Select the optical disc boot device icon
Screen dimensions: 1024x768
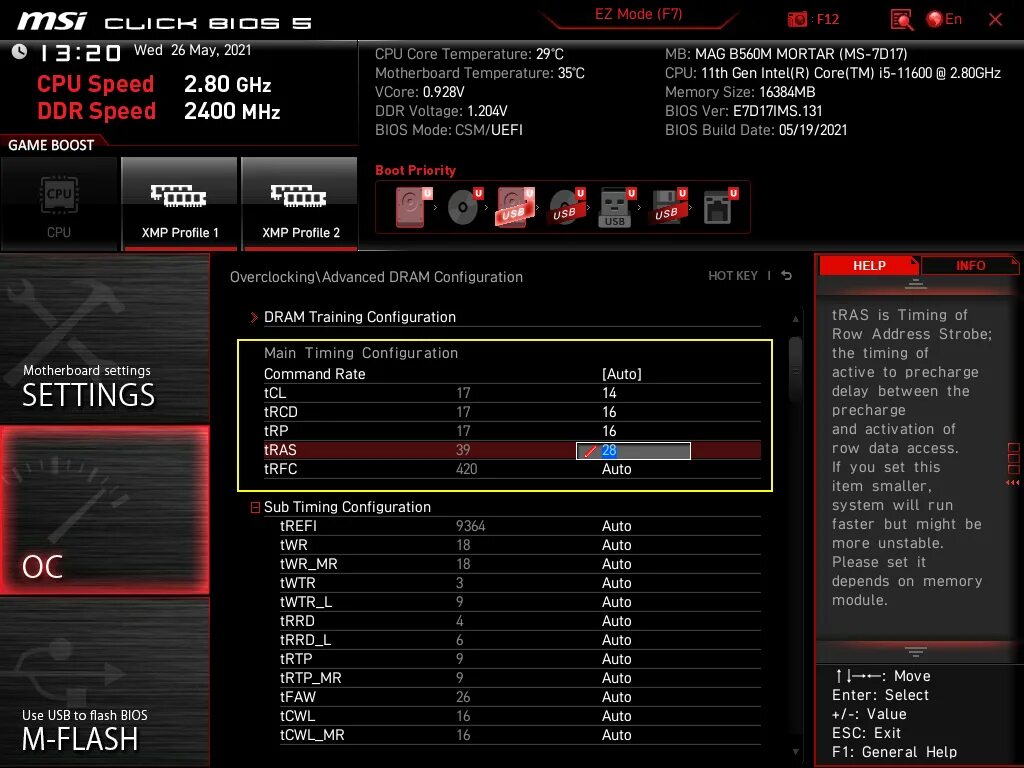tap(464, 207)
